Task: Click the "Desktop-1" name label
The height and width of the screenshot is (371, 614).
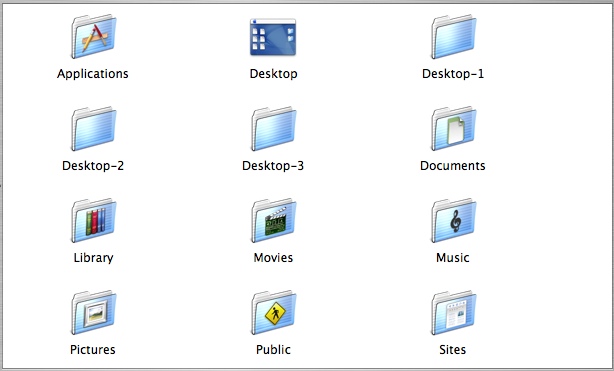Action: pos(453,74)
